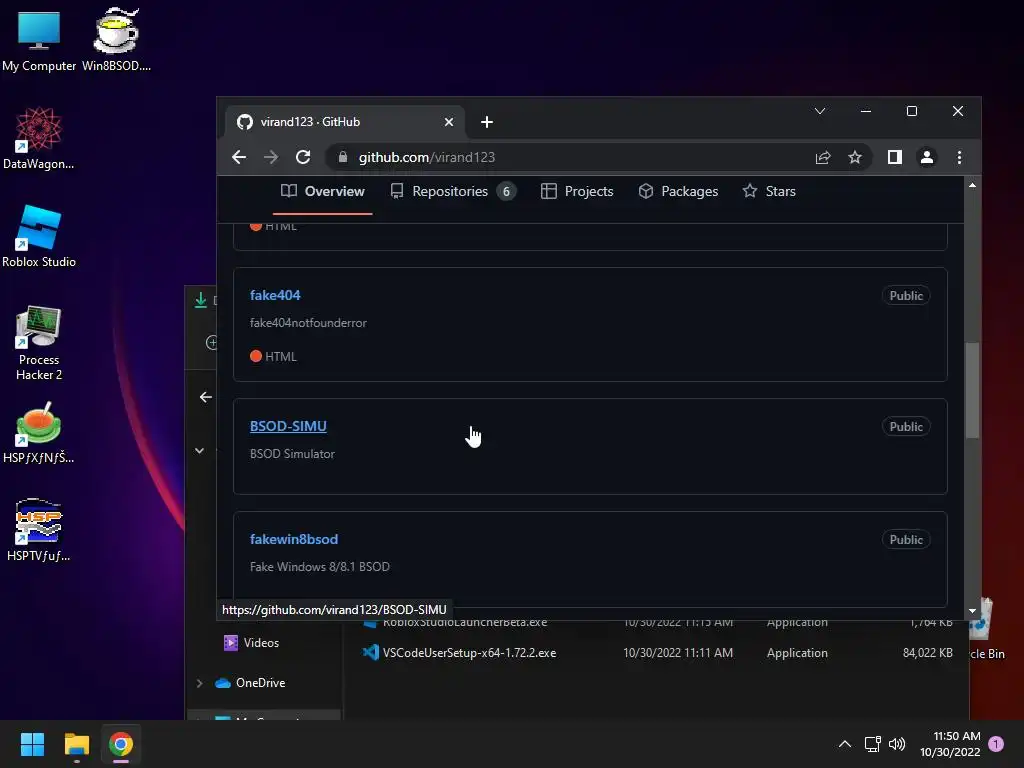Open the HSPTV desktop shortcut
The height and width of the screenshot is (768, 1024).
(x=39, y=530)
